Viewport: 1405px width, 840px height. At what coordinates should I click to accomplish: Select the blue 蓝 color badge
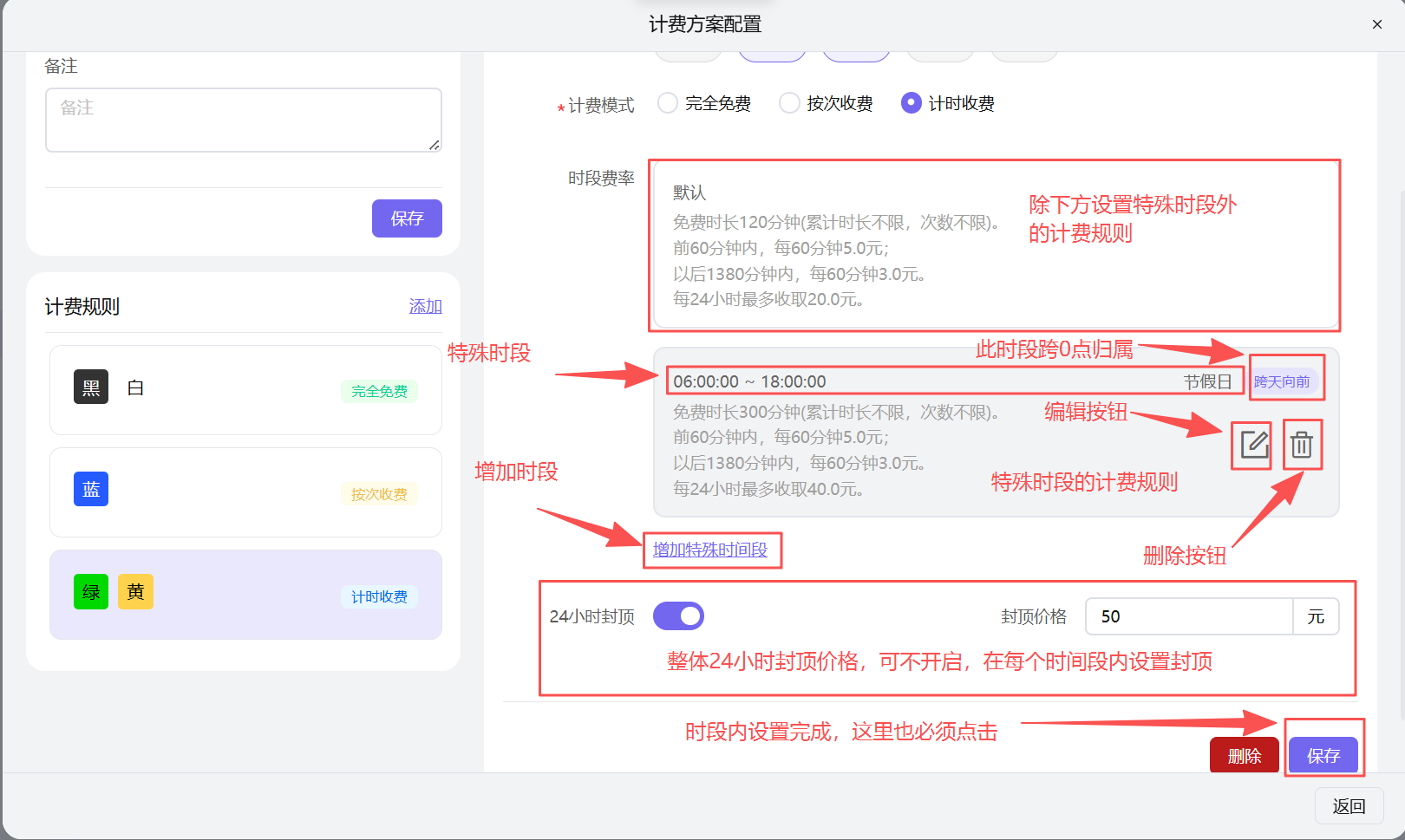point(91,489)
